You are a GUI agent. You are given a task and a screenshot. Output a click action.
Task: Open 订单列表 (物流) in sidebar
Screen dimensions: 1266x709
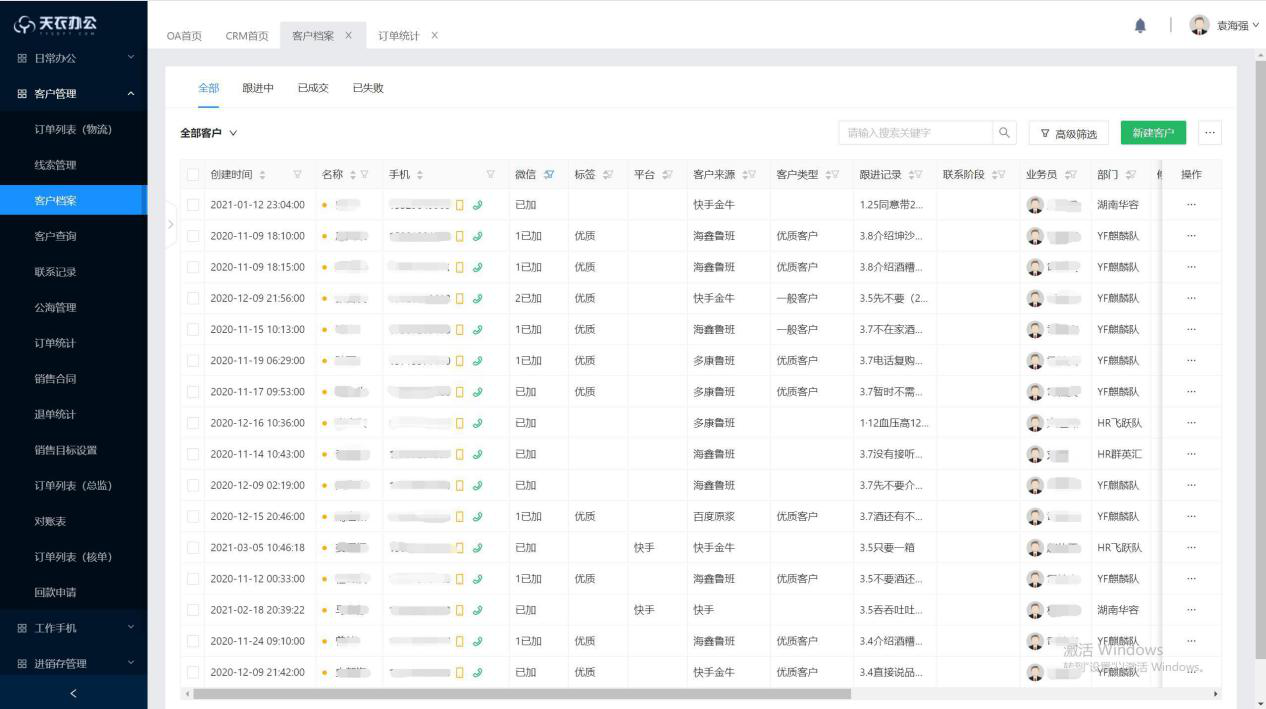73,129
